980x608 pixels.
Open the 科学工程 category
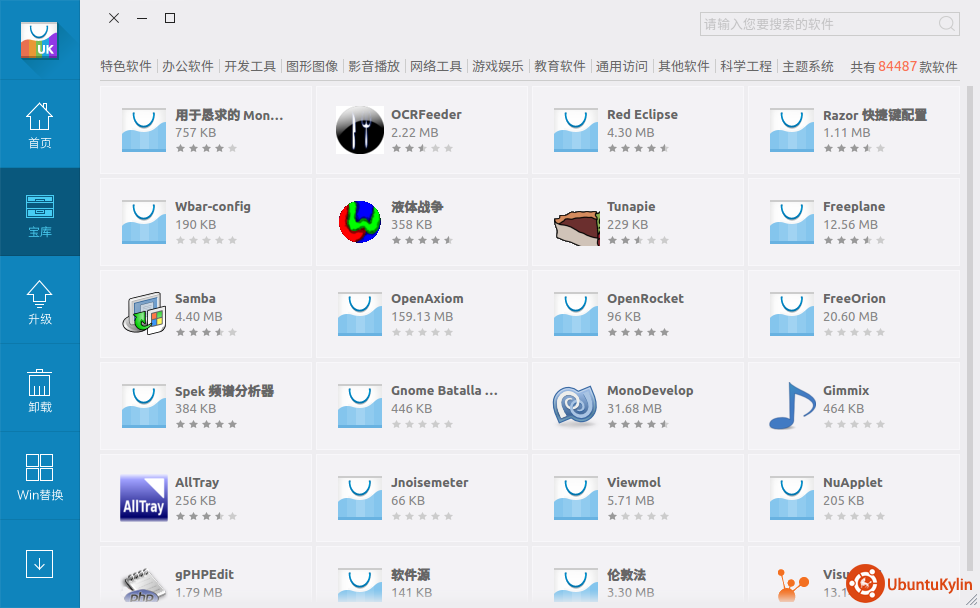click(x=746, y=66)
